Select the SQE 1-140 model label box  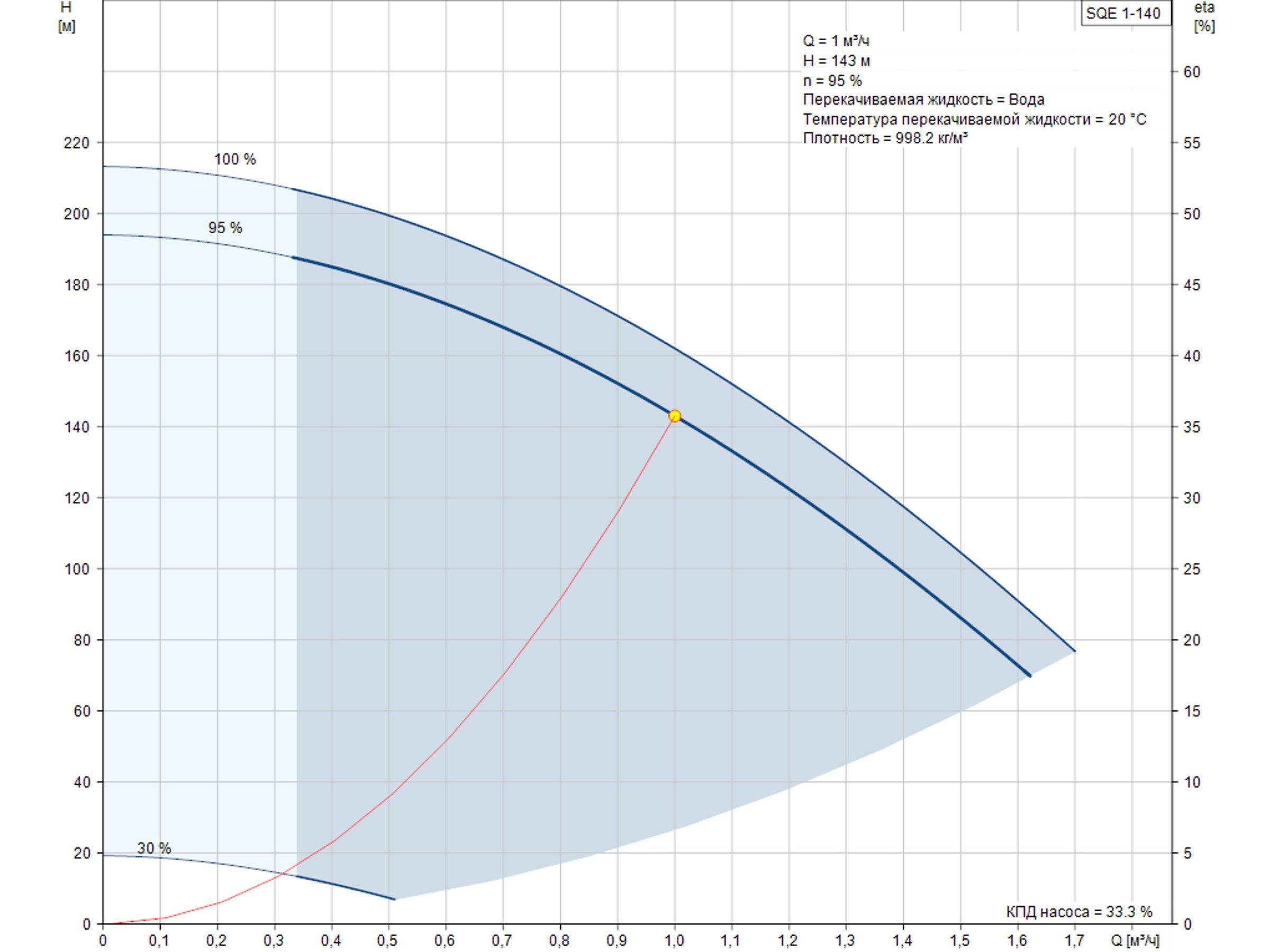click(x=1126, y=13)
